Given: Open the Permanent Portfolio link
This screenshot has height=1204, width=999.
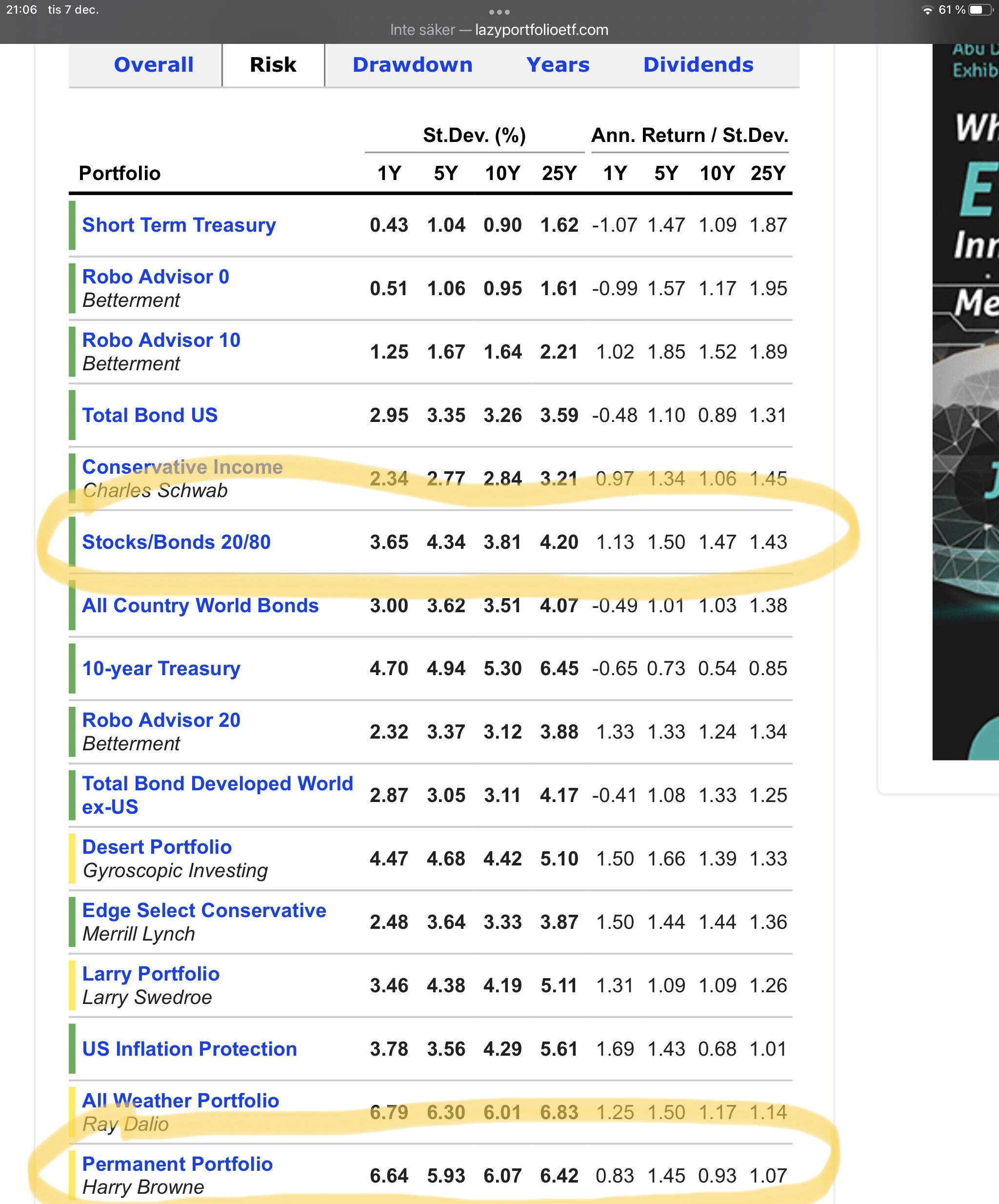Looking at the screenshot, I should pos(177,1164).
